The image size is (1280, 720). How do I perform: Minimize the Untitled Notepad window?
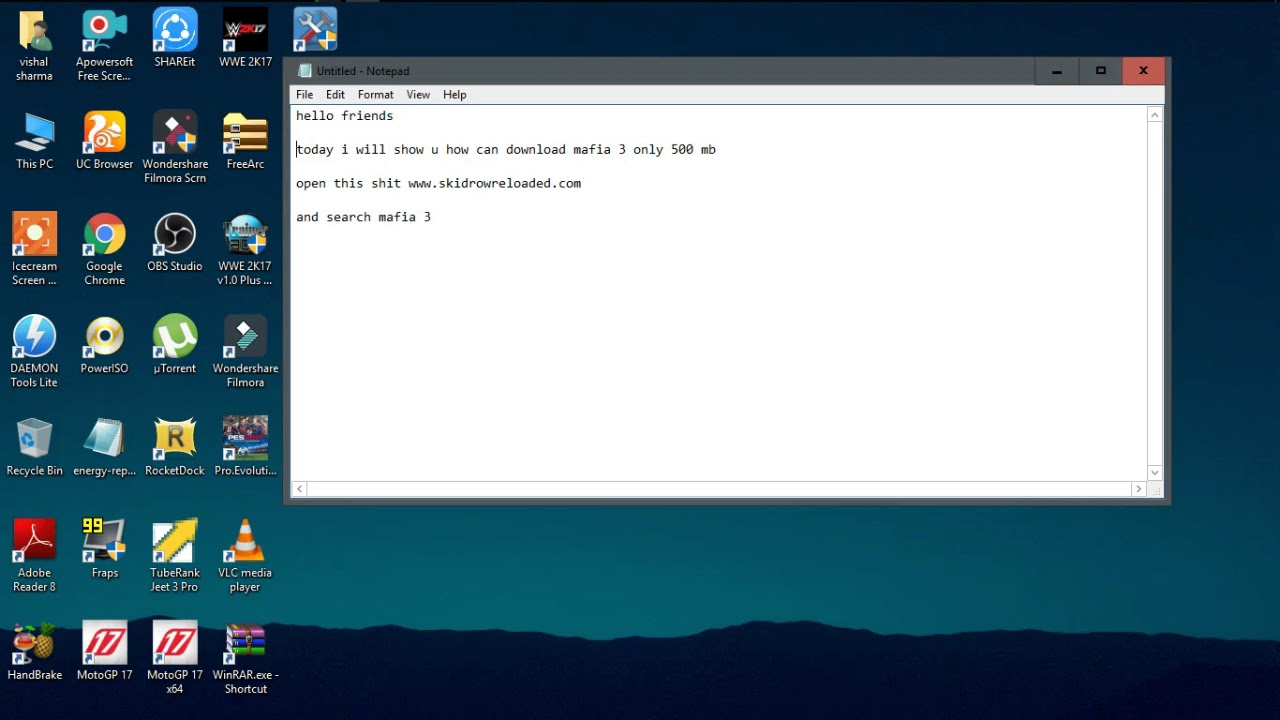pyautogui.click(x=1056, y=71)
